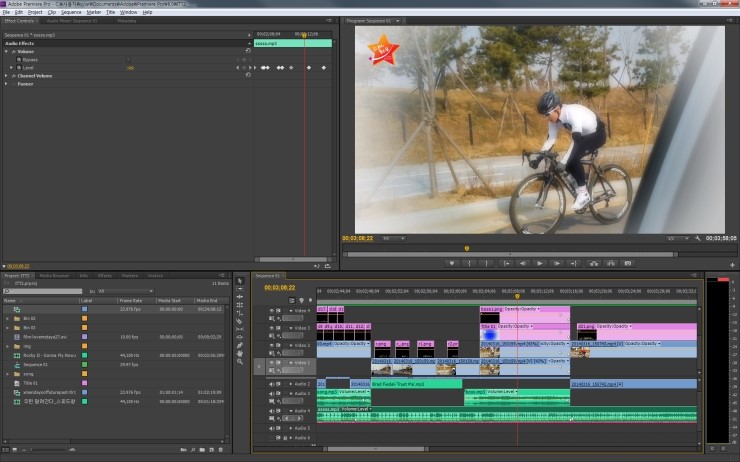Click the Find icon in Project panel
The image size is (740, 462).
tap(193, 450)
